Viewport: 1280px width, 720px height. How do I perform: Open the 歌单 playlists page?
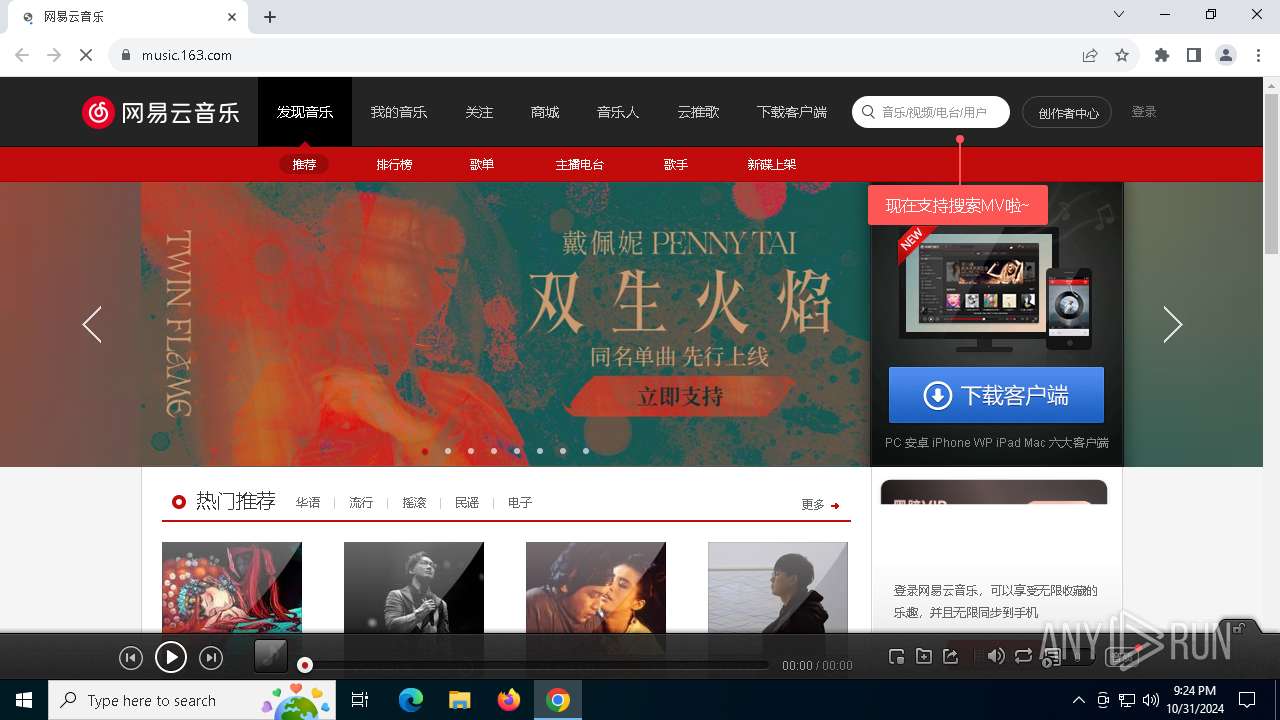pyautogui.click(x=482, y=164)
